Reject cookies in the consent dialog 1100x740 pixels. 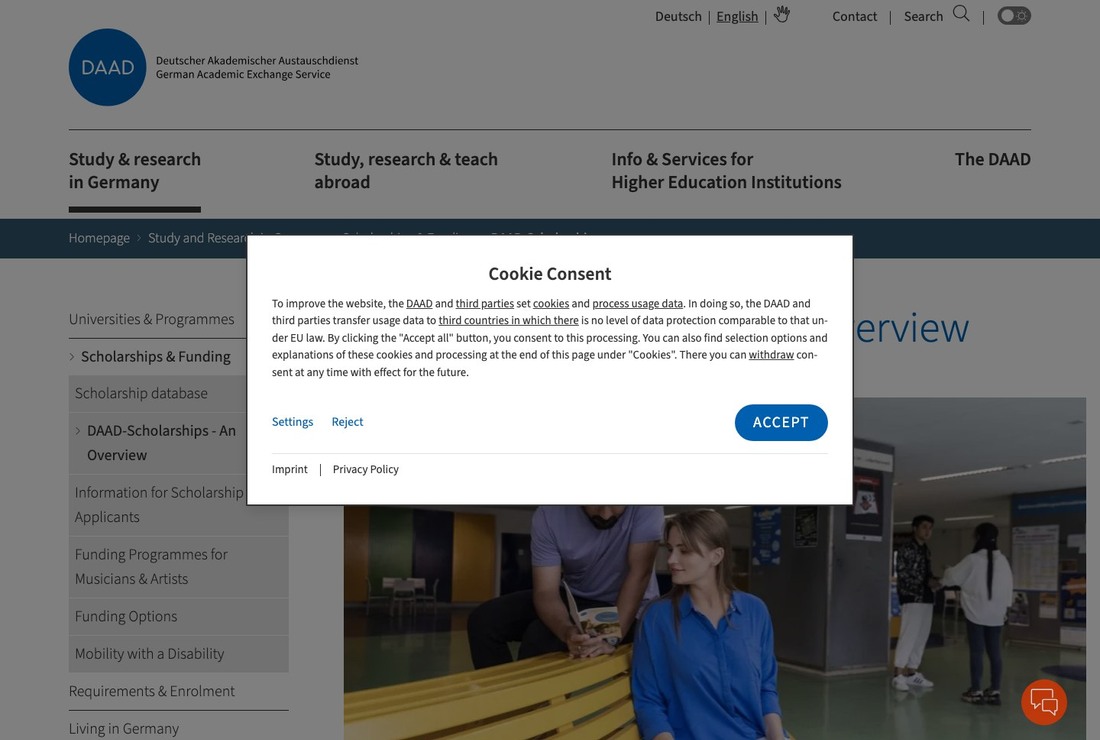[347, 422]
